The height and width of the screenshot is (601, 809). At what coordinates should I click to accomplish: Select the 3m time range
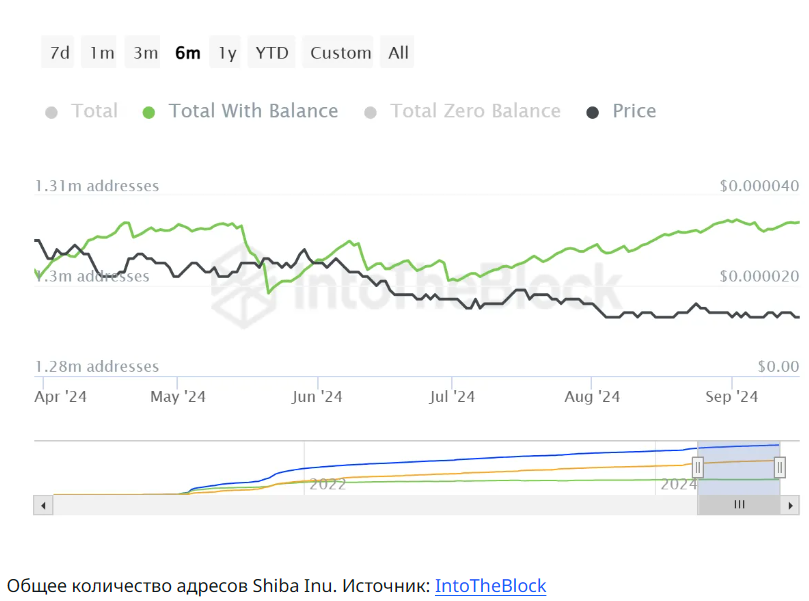[x=146, y=53]
